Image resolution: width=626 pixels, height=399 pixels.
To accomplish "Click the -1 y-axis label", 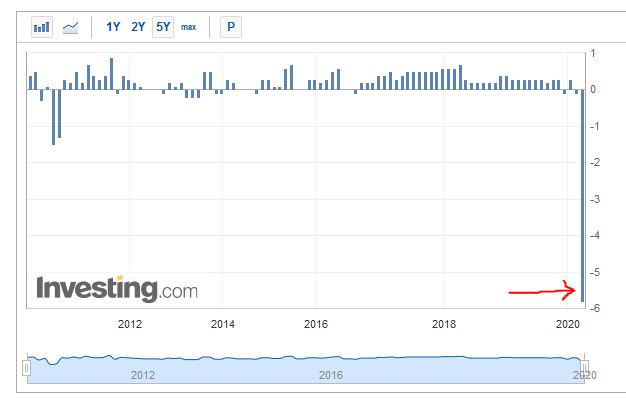I will [x=595, y=127].
